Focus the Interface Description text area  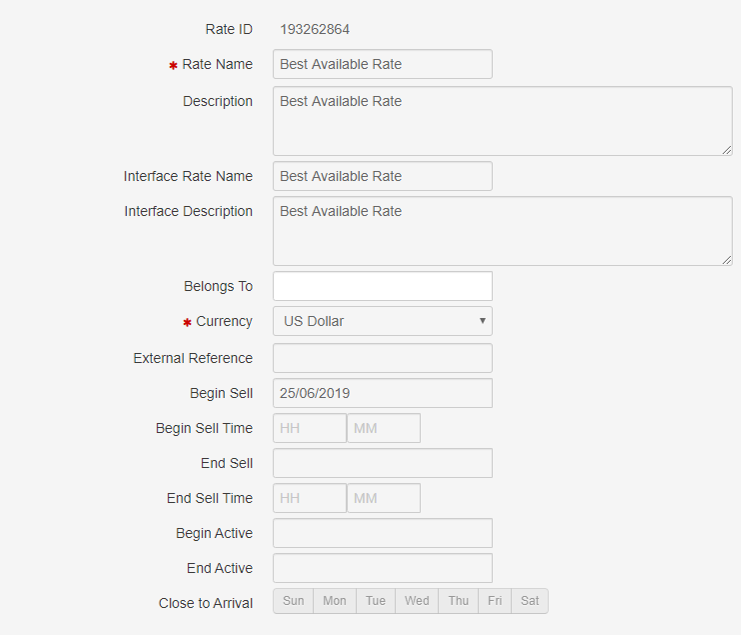click(x=503, y=231)
